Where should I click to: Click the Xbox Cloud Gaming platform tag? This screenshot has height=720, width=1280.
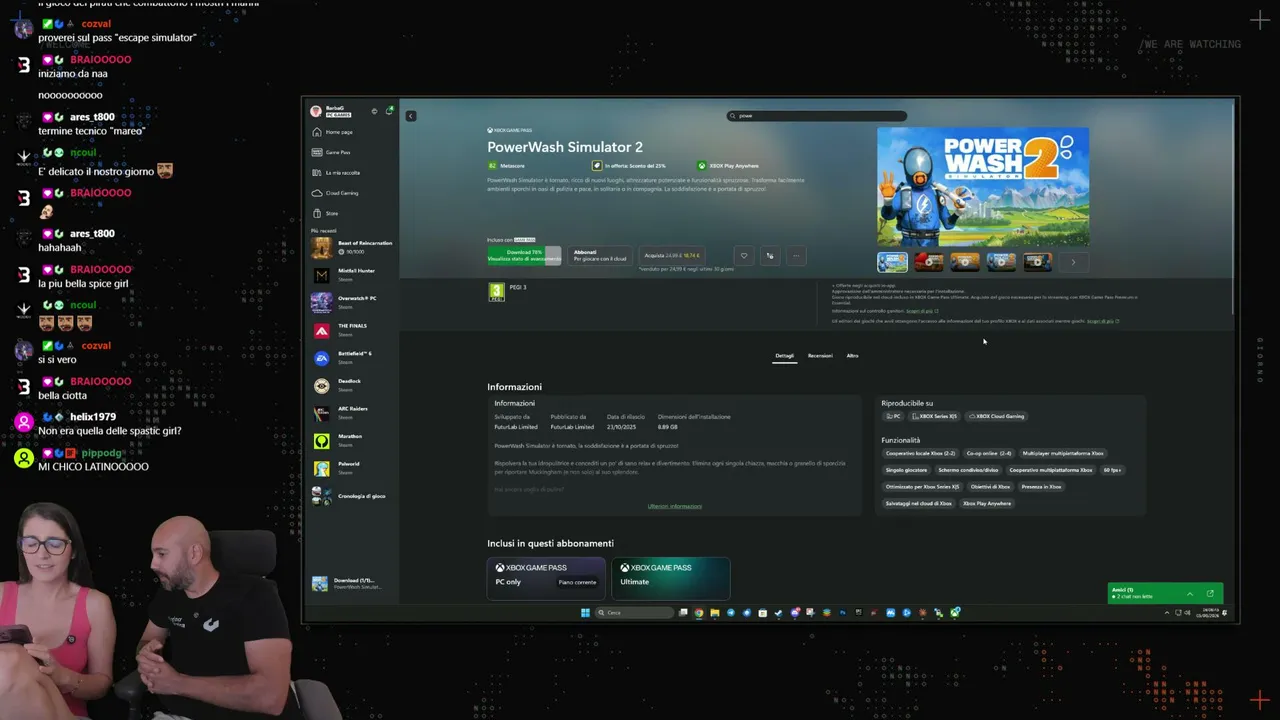(996, 416)
